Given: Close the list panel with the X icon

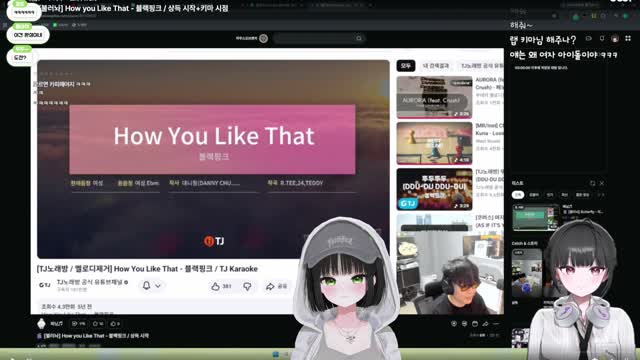Looking at the screenshot, I should click(x=602, y=183).
